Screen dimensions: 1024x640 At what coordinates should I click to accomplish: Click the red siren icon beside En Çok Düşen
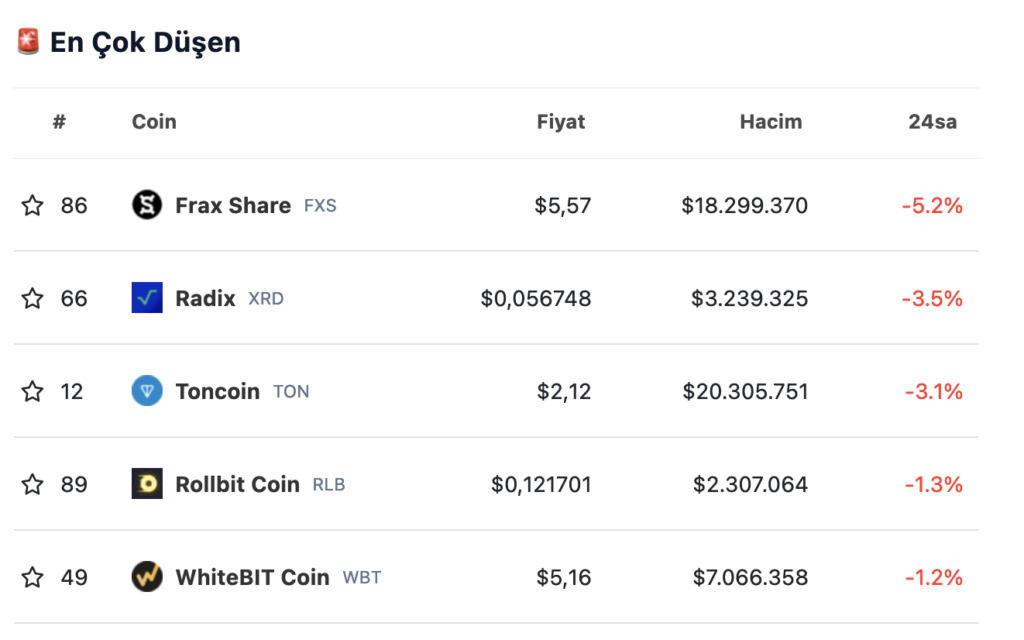click(x=28, y=41)
